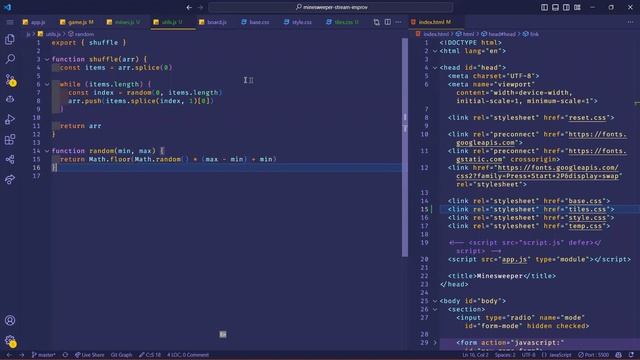Open the Run and Debug view
640x360 pixels.
10,119
